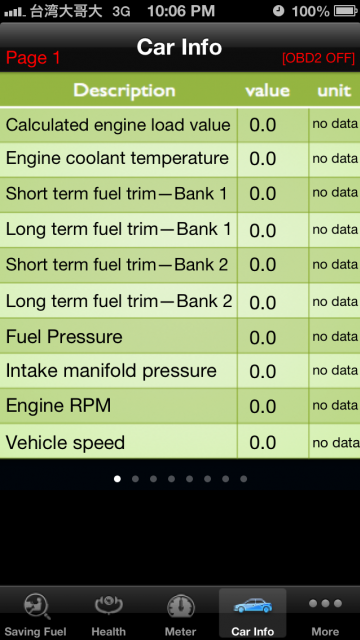Jump to the second page indicator dot
Viewport: 360px width, 640px height.
[x=135, y=479]
